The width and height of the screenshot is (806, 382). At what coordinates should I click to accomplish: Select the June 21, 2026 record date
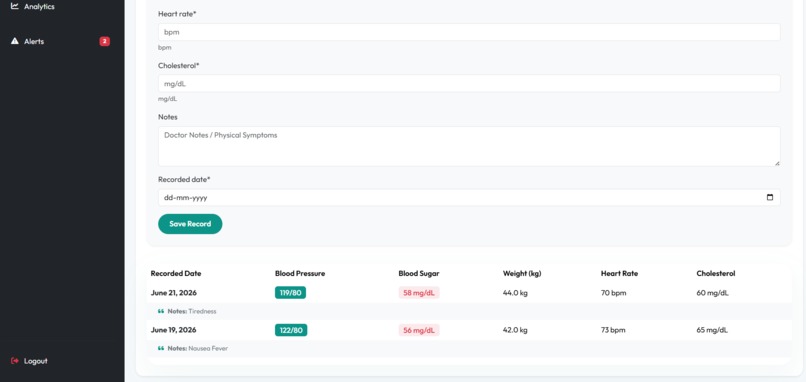pos(174,293)
